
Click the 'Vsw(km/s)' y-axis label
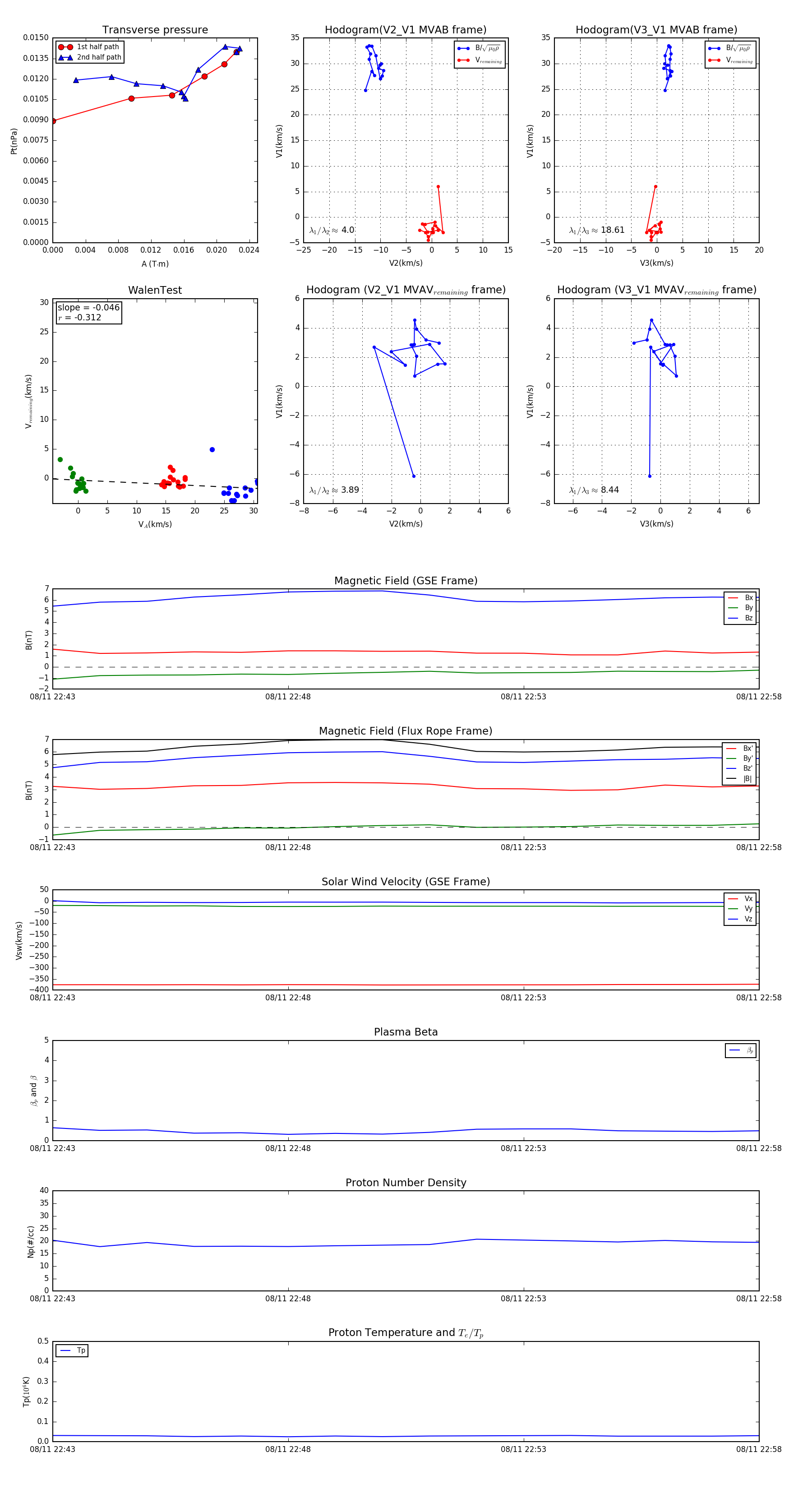18,940
